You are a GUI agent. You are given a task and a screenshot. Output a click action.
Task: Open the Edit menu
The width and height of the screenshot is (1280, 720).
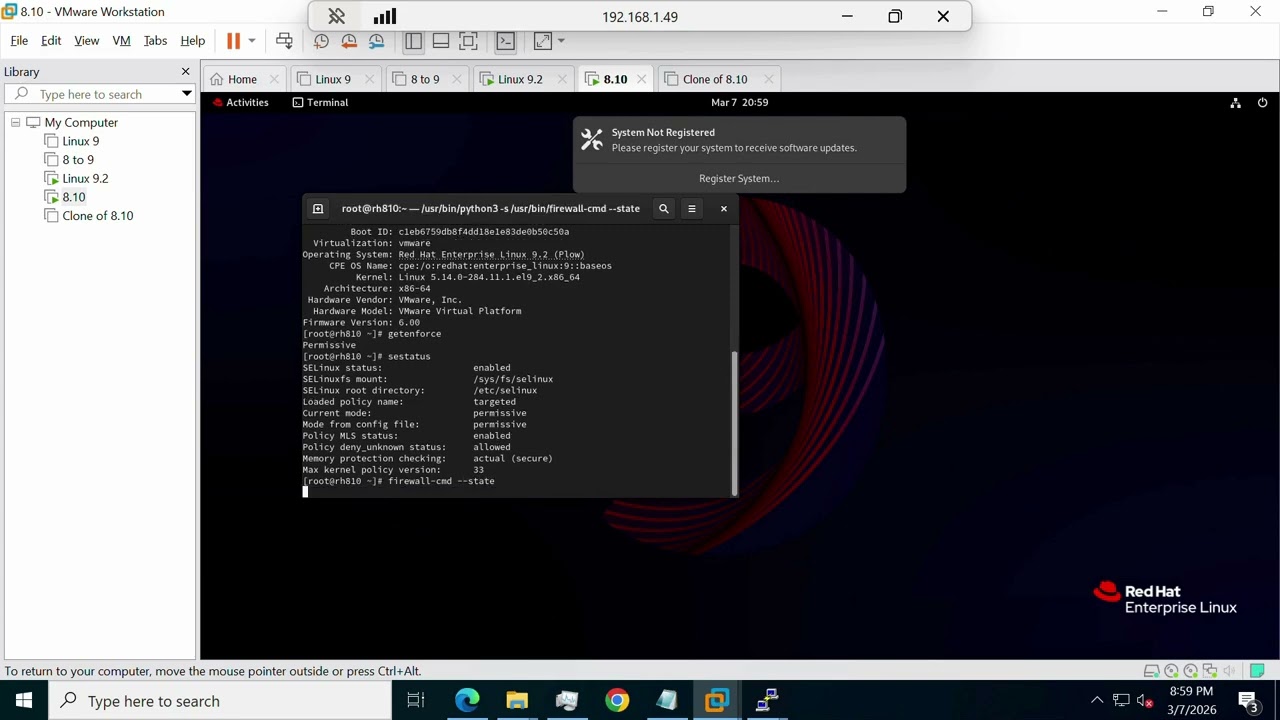[x=51, y=41]
